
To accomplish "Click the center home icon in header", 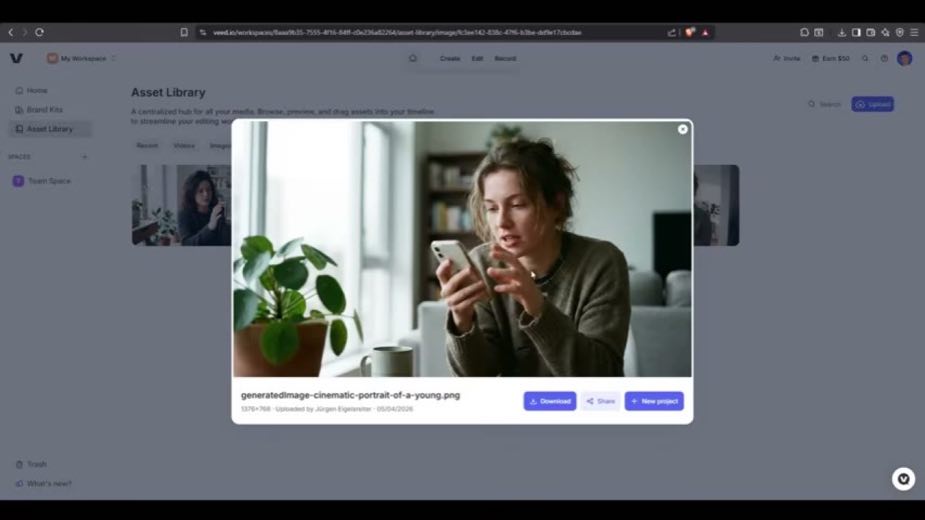I will pyautogui.click(x=413, y=58).
